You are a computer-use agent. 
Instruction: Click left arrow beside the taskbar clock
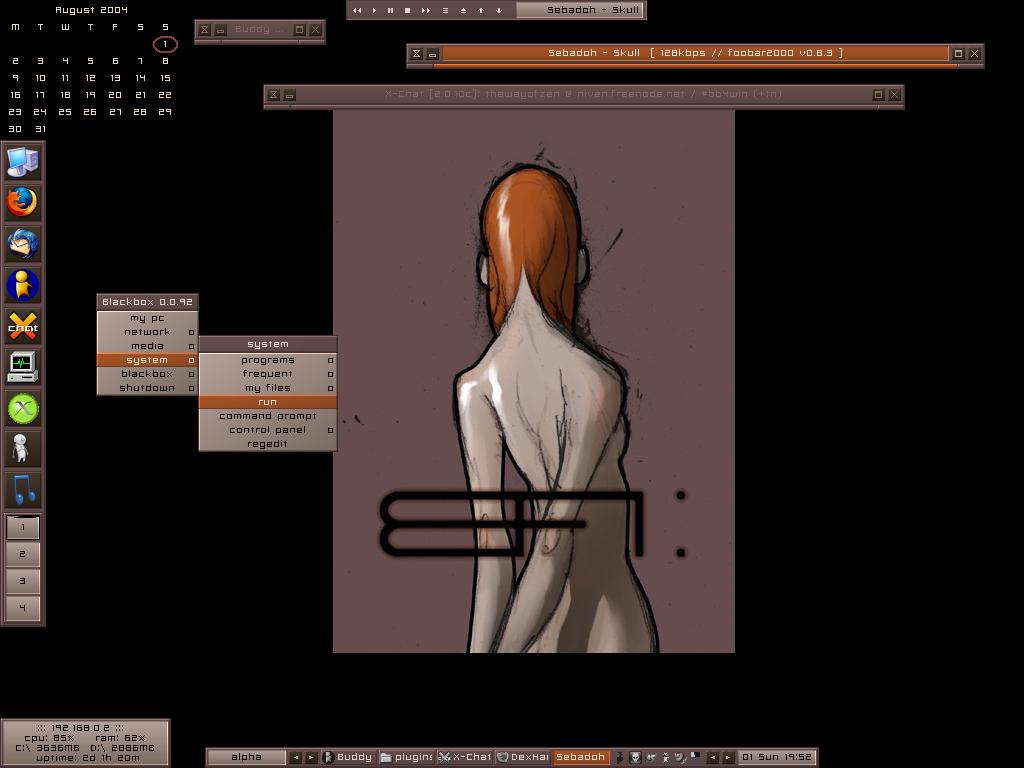click(712, 758)
